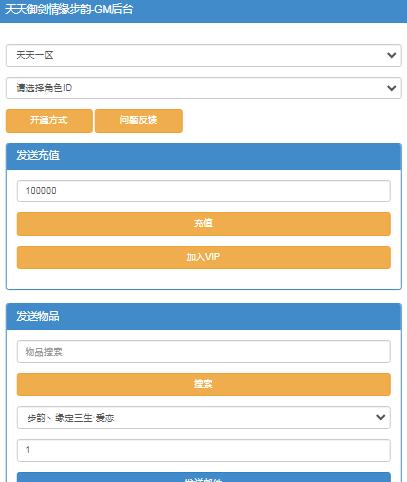Click chevron arrow of role ID selector

click(x=392, y=88)
